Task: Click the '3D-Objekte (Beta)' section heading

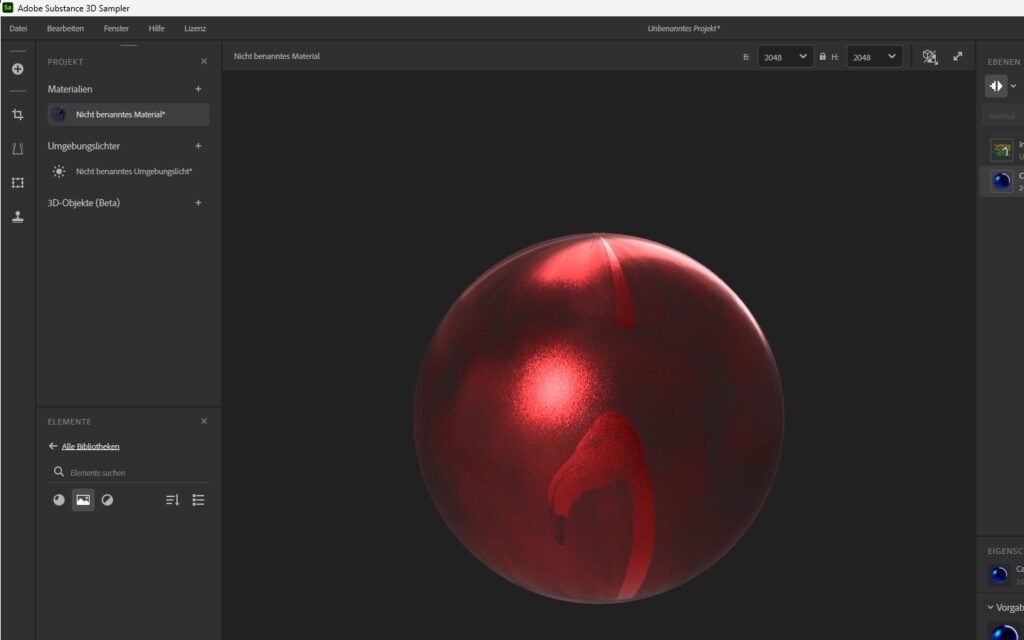Action: coord(84,202)
